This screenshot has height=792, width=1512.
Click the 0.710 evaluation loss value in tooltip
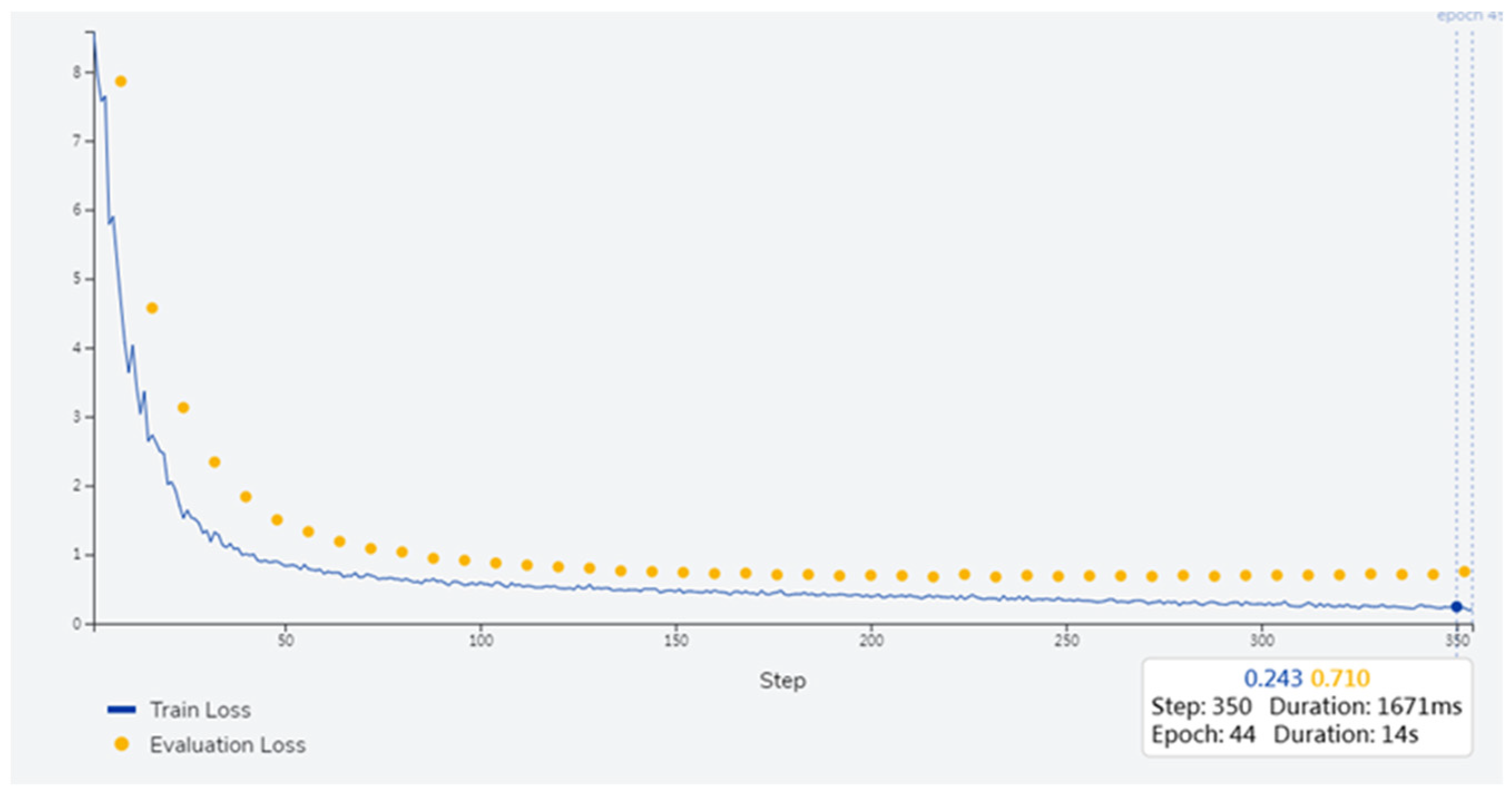(x=1340, y=678)
